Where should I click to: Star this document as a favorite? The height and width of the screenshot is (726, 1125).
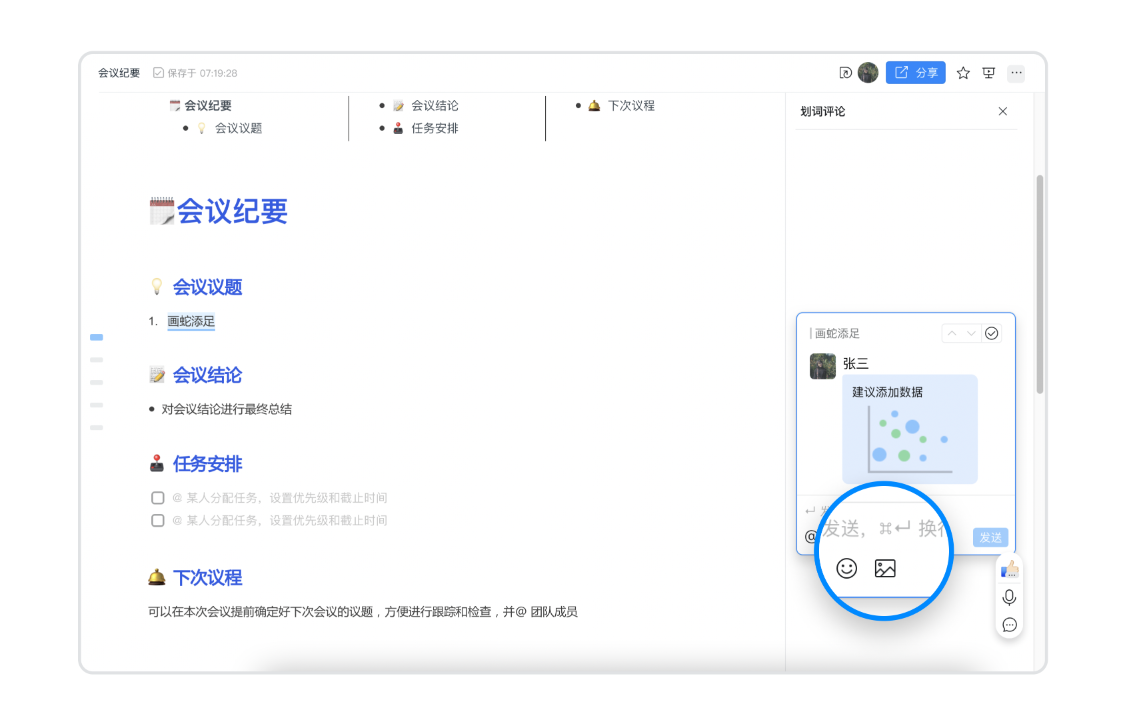coord(963,72)
